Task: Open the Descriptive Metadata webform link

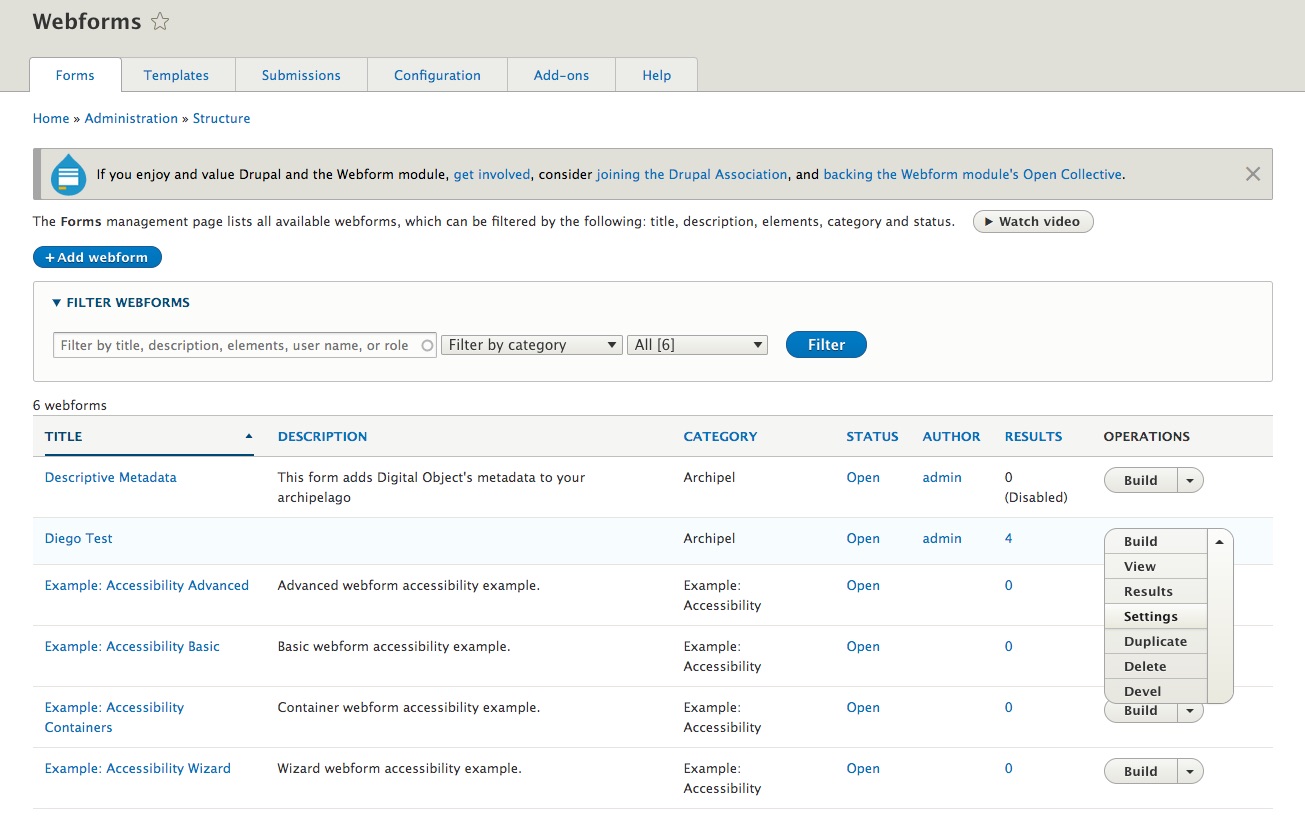Action: (110, 478)
